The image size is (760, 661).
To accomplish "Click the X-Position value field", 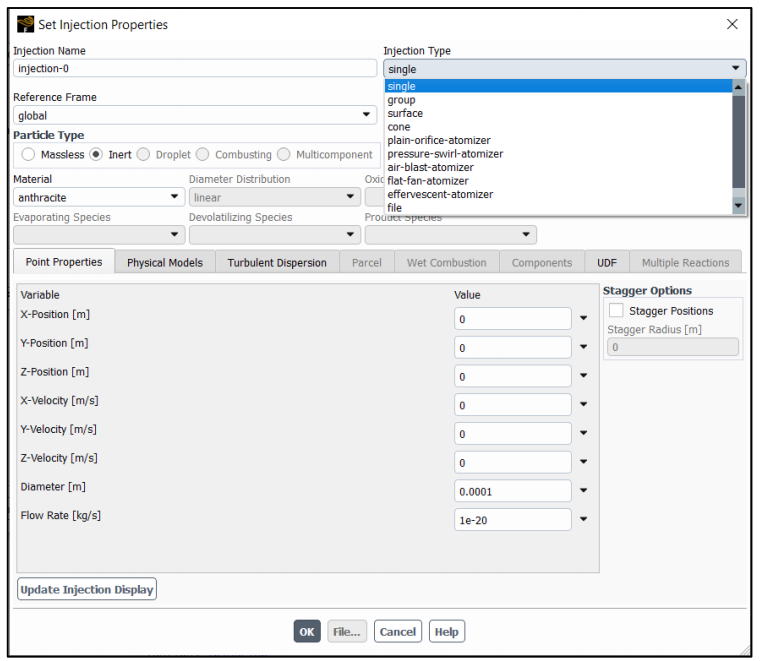I will pyautogui.click(x=513, y=319).
